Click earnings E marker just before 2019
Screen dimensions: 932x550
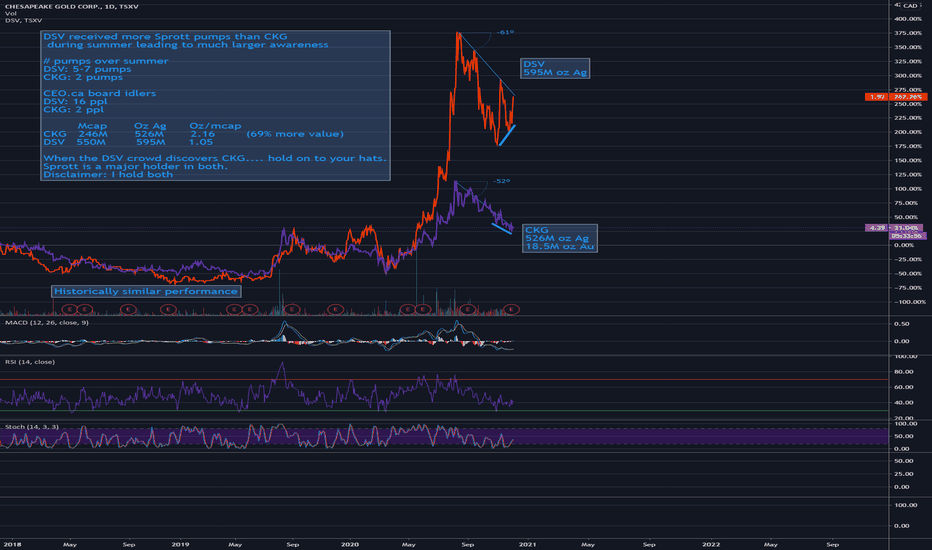coord(168,309)
